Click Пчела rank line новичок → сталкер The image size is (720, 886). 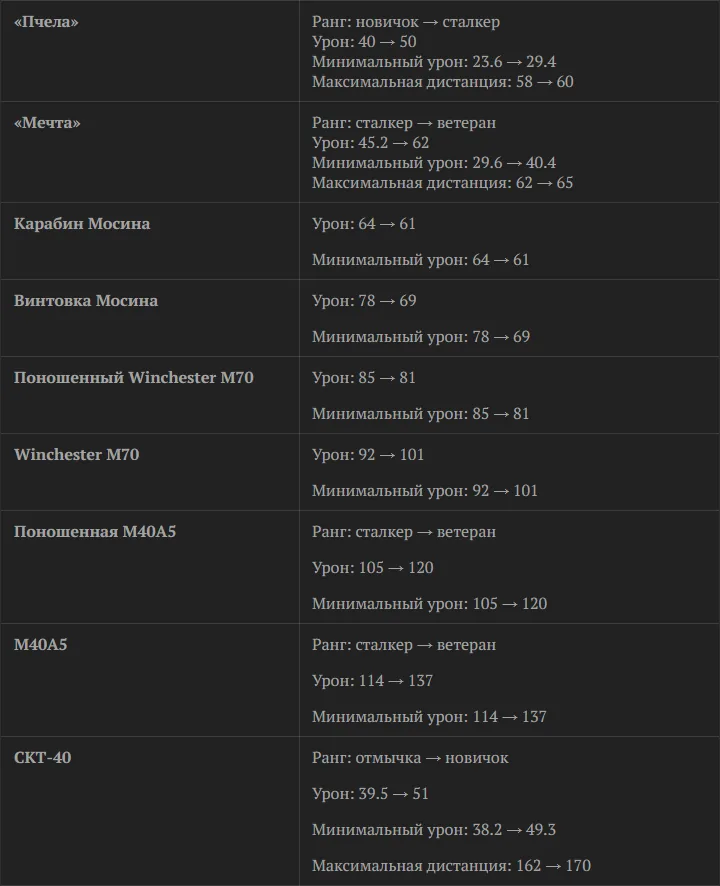[x=406, y=22]
